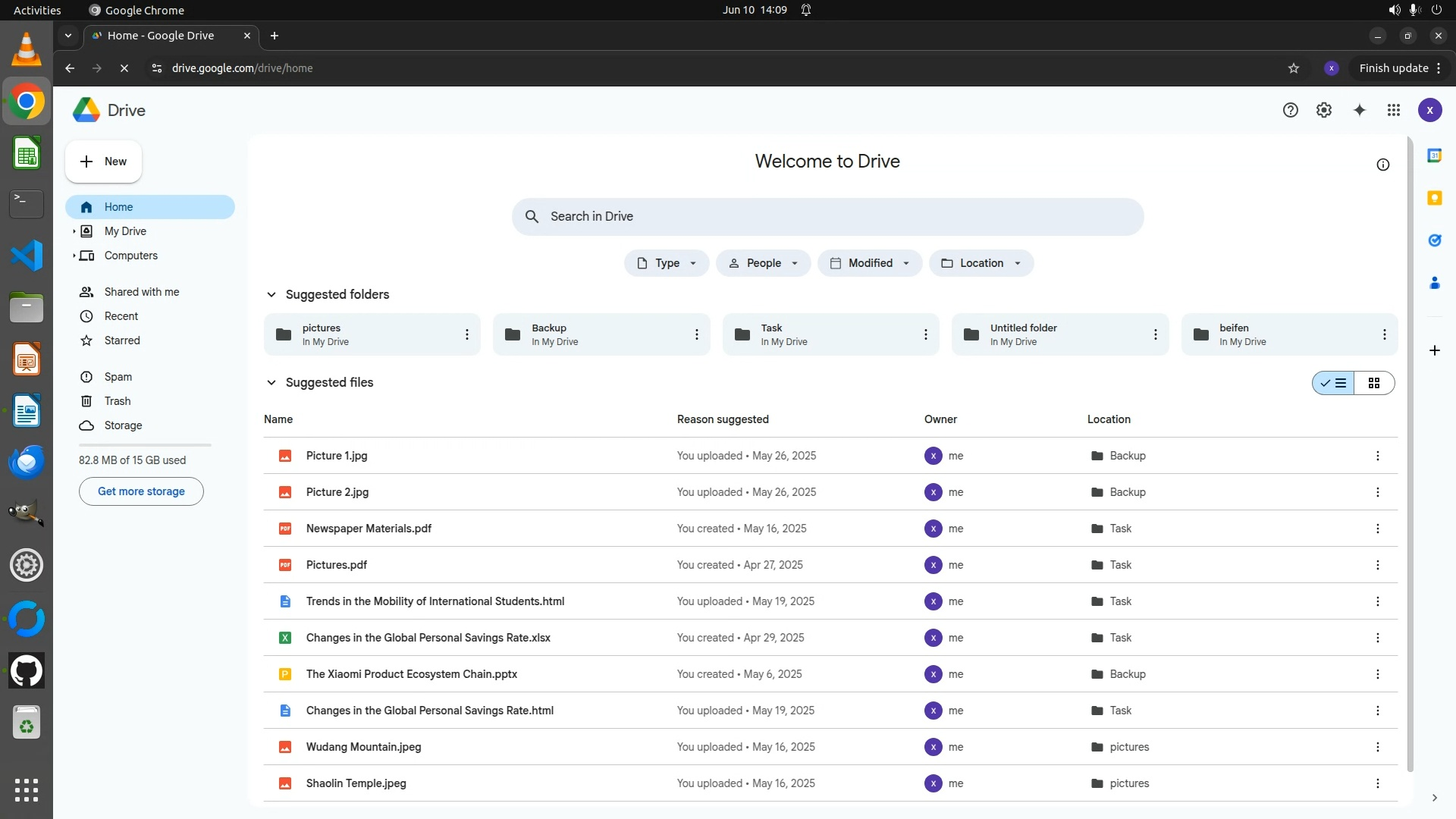
Task: Open the Gemini sparkle icon
Action: [1359, 111]
